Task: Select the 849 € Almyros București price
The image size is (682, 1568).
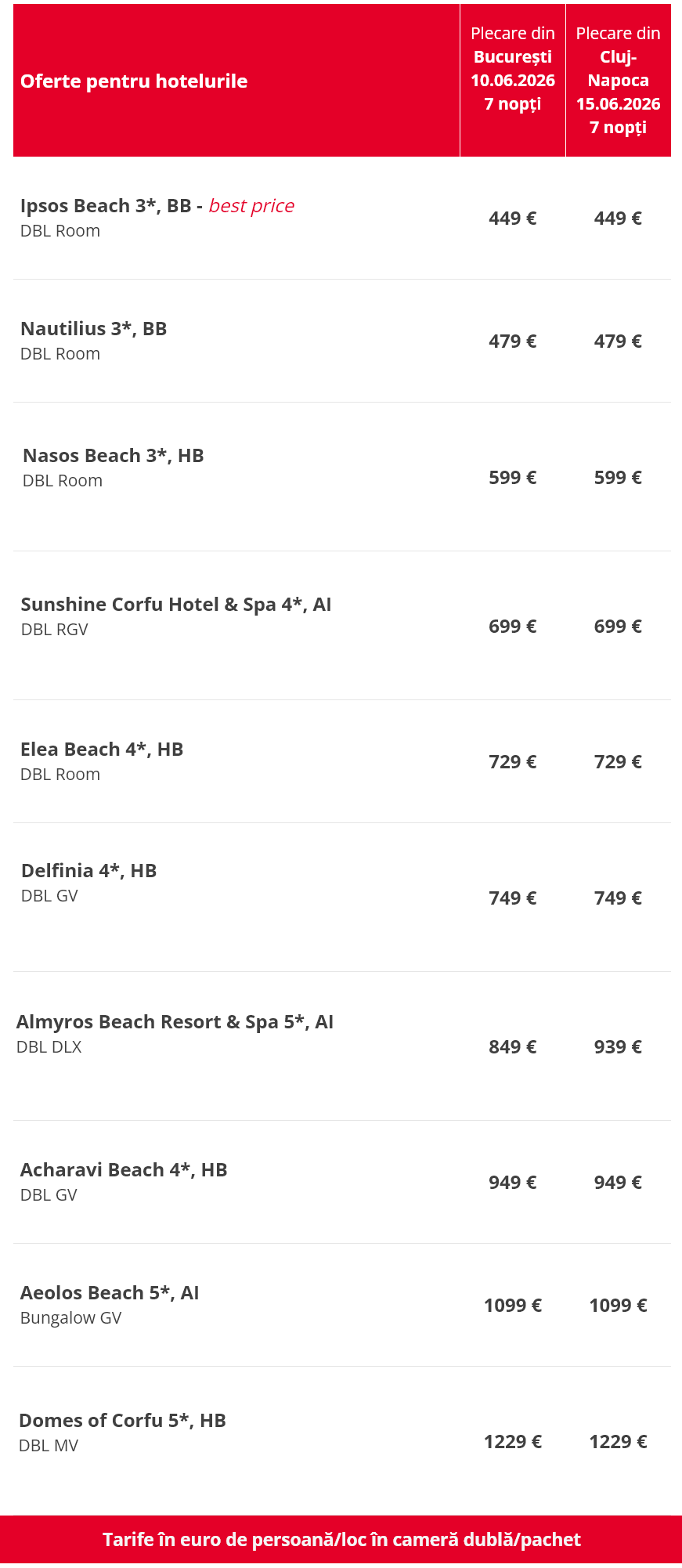Action: pyautogui.click(x=512, y=1047)
